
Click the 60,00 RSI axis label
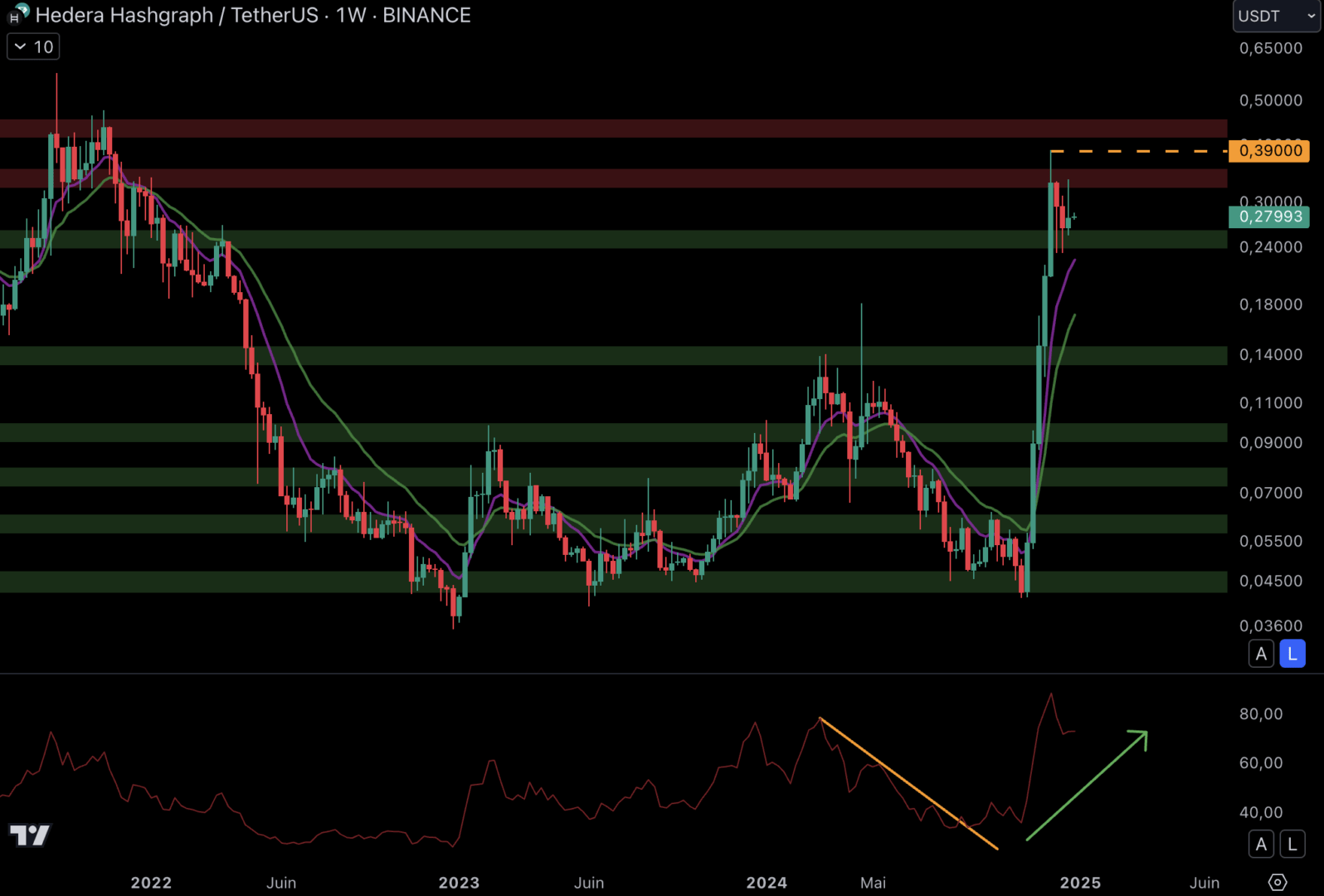click(x=1261, y=762)
